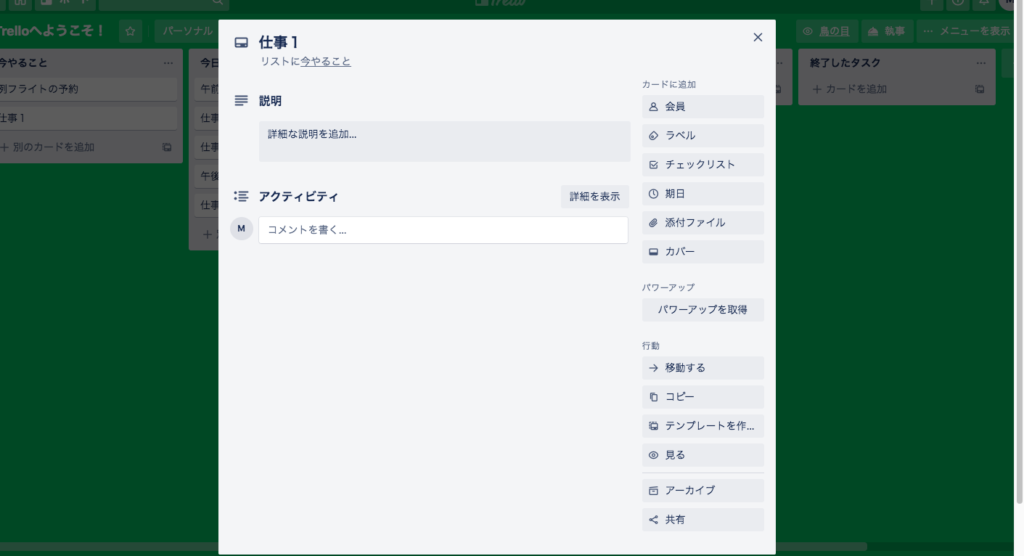The width and height of the screenshot is (1024, 556).
Task: Make a template with テンプレートを作...
Action: (703, 426)
